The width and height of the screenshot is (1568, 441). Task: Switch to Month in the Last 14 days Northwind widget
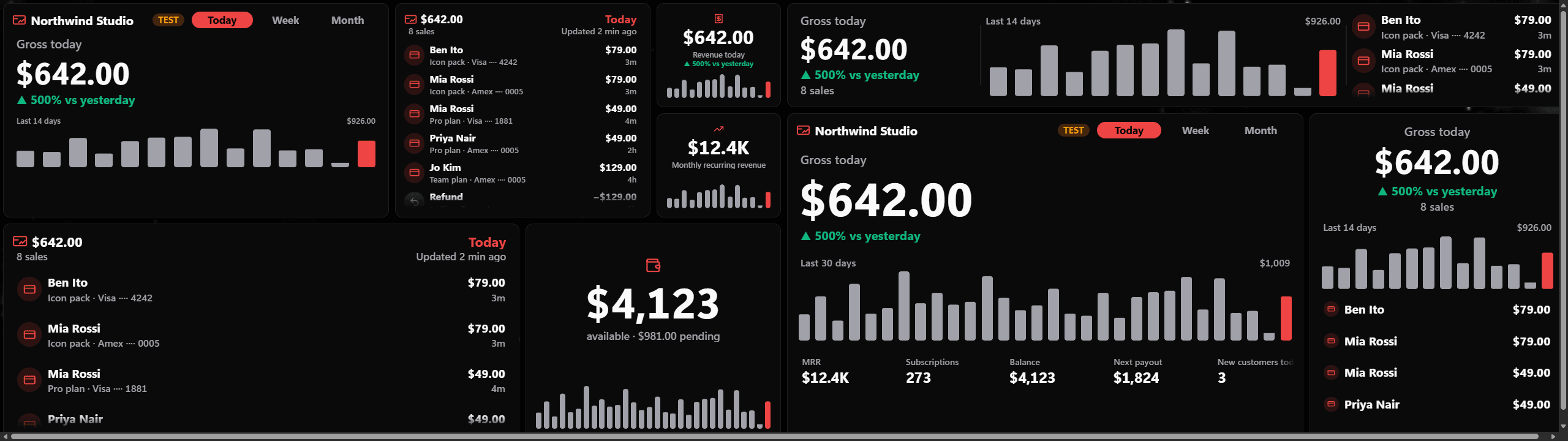point(347,20)
